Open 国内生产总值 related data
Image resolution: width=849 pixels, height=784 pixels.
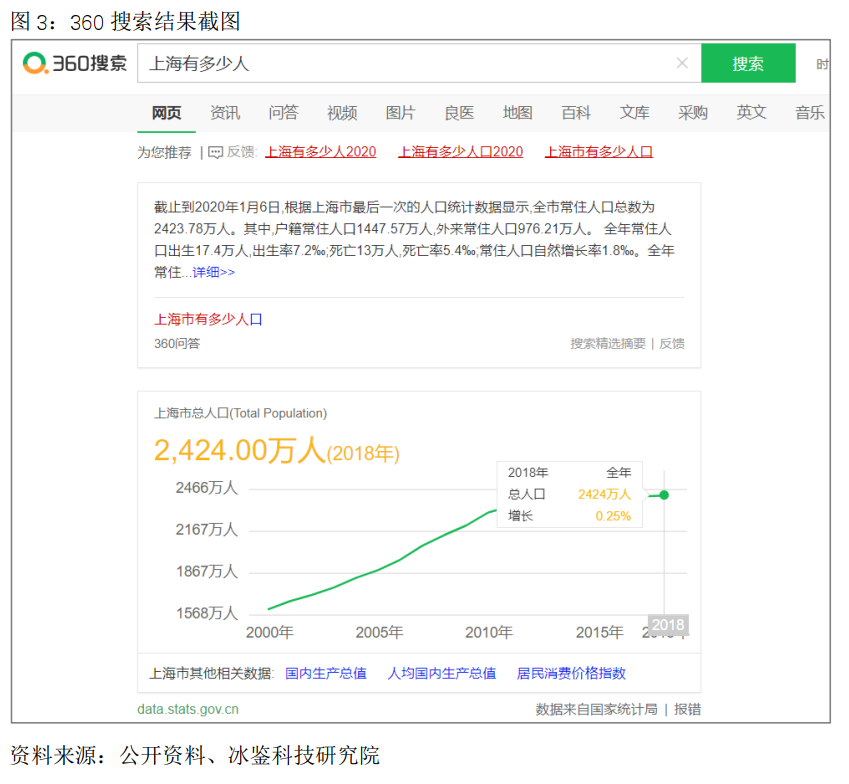point(325,673)
